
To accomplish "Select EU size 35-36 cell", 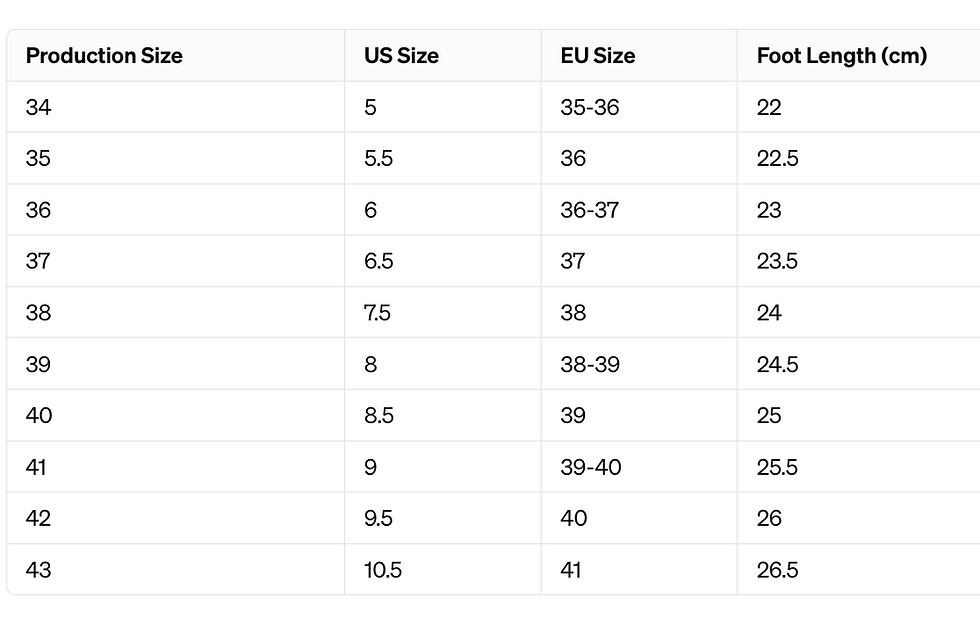I will (639, 107).
